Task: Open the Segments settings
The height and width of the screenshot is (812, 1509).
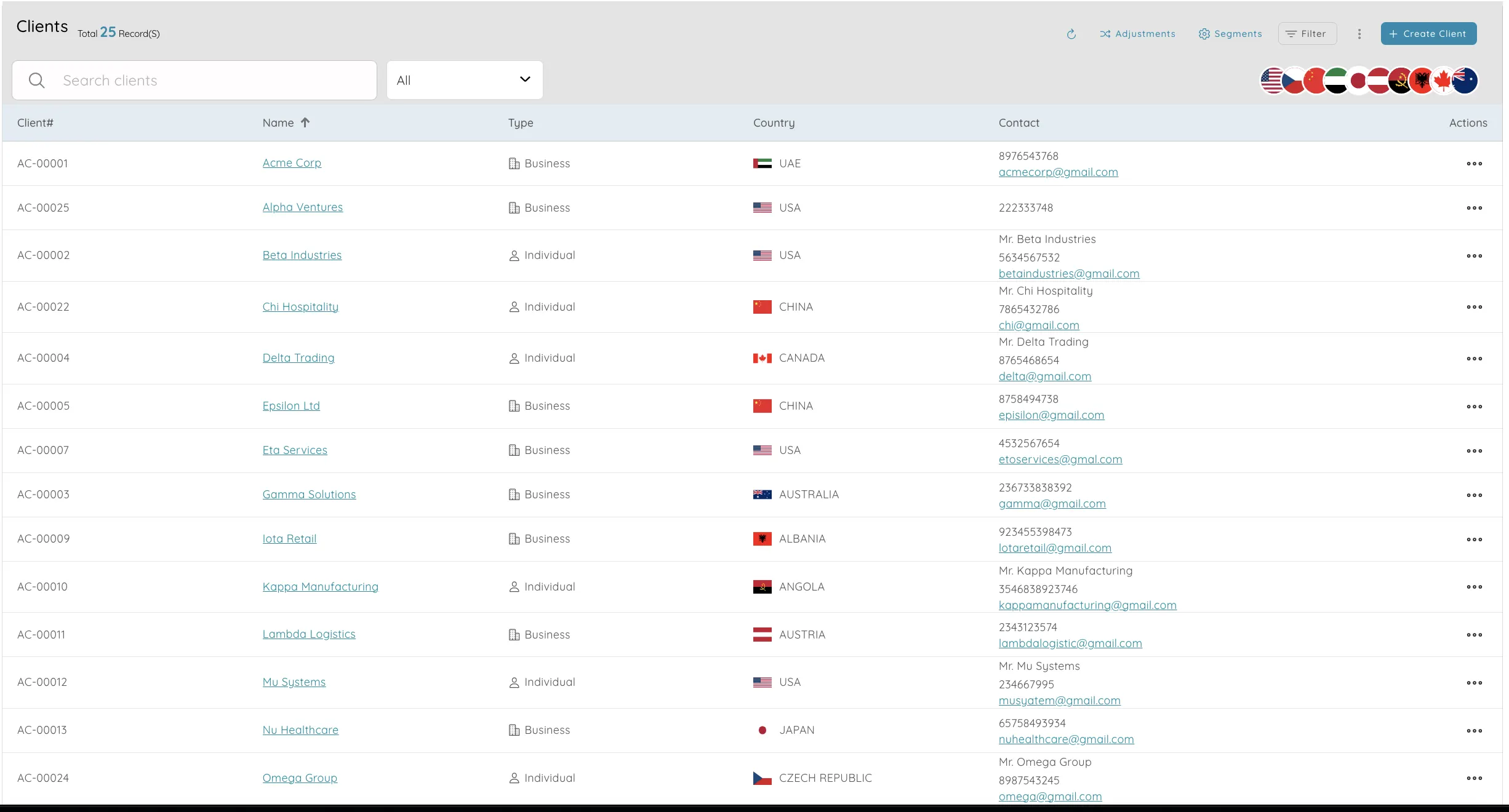Action: coord(1229,34)
